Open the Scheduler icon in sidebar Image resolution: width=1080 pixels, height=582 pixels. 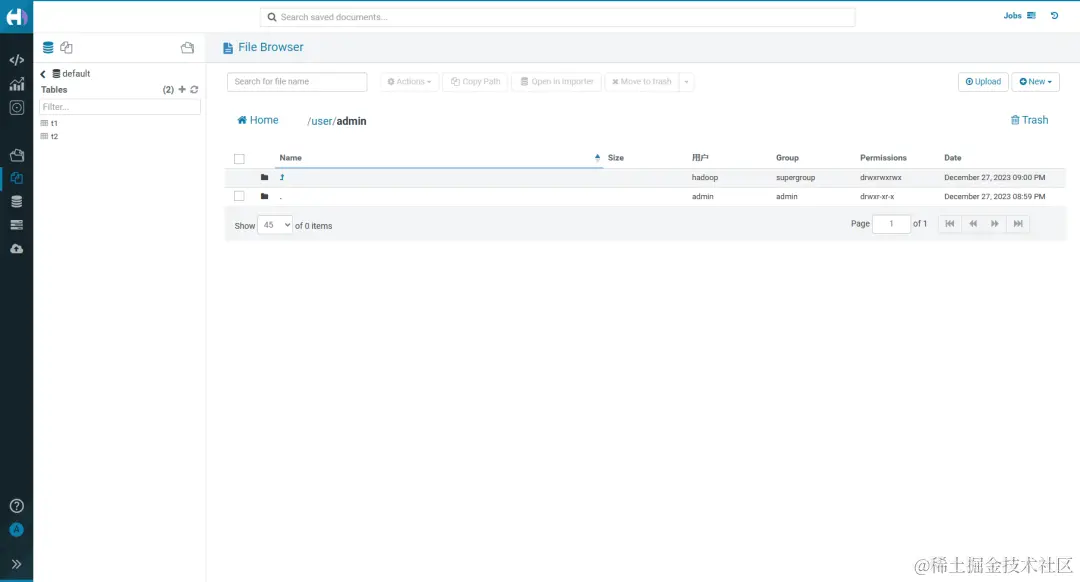pos(17,107)
